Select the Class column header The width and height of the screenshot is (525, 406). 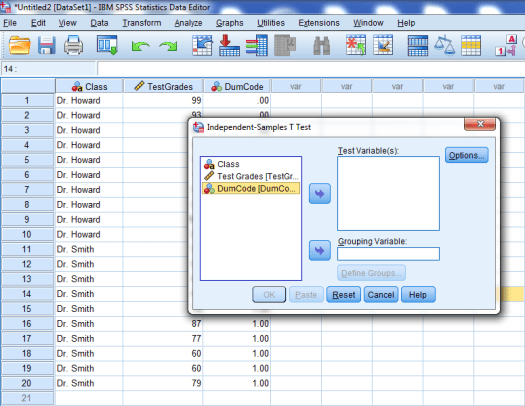pos(89,87)
